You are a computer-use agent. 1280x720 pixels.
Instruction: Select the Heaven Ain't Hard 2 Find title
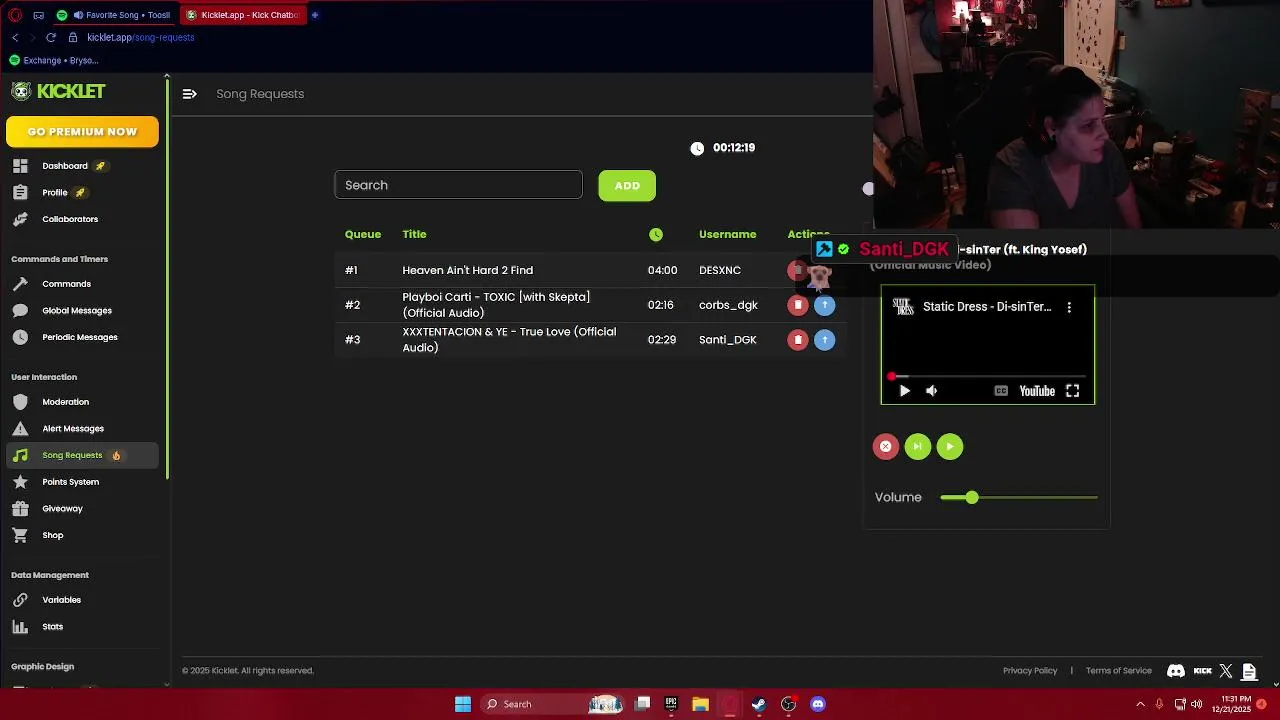point(468,270)
